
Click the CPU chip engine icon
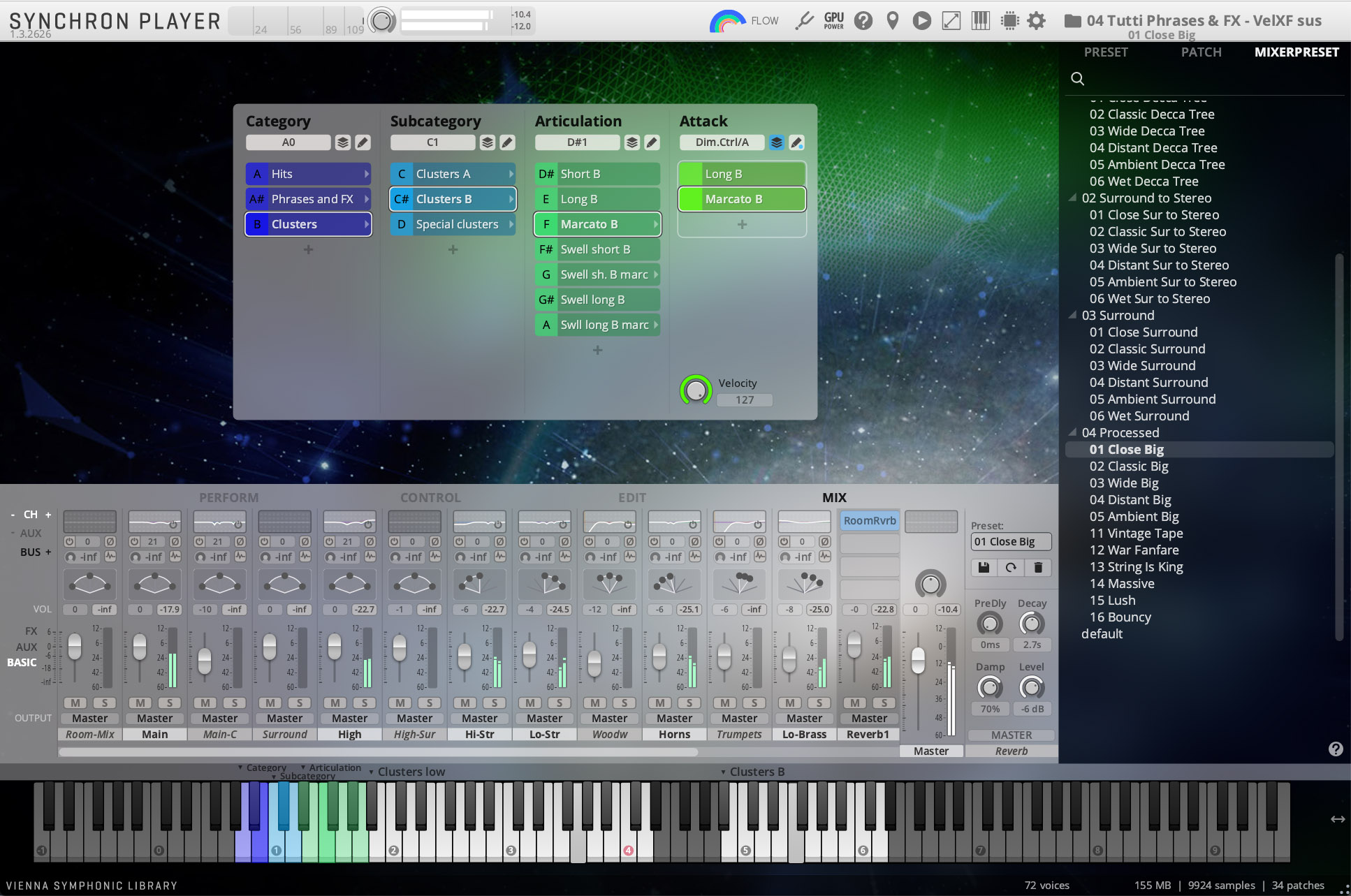click(x=1009, y=21)
